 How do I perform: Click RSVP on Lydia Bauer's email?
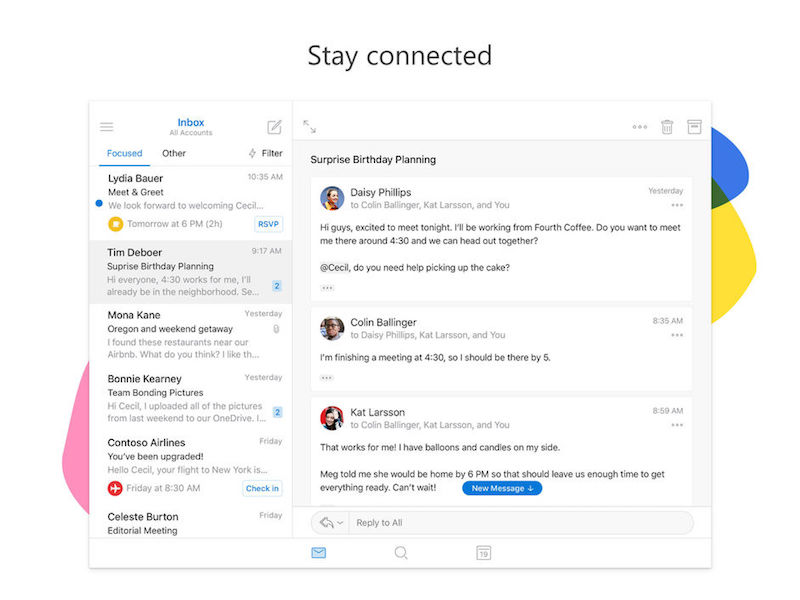click(268, 224)
